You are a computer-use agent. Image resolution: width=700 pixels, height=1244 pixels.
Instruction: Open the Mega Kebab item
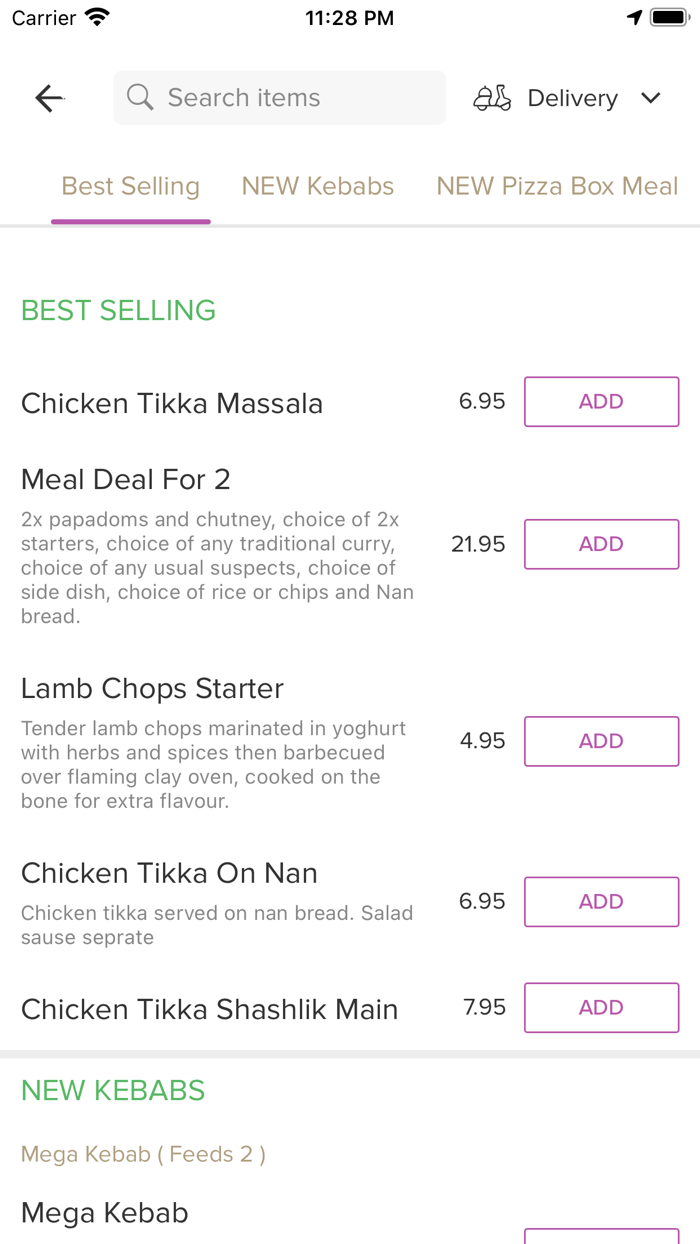[105, 1213]
